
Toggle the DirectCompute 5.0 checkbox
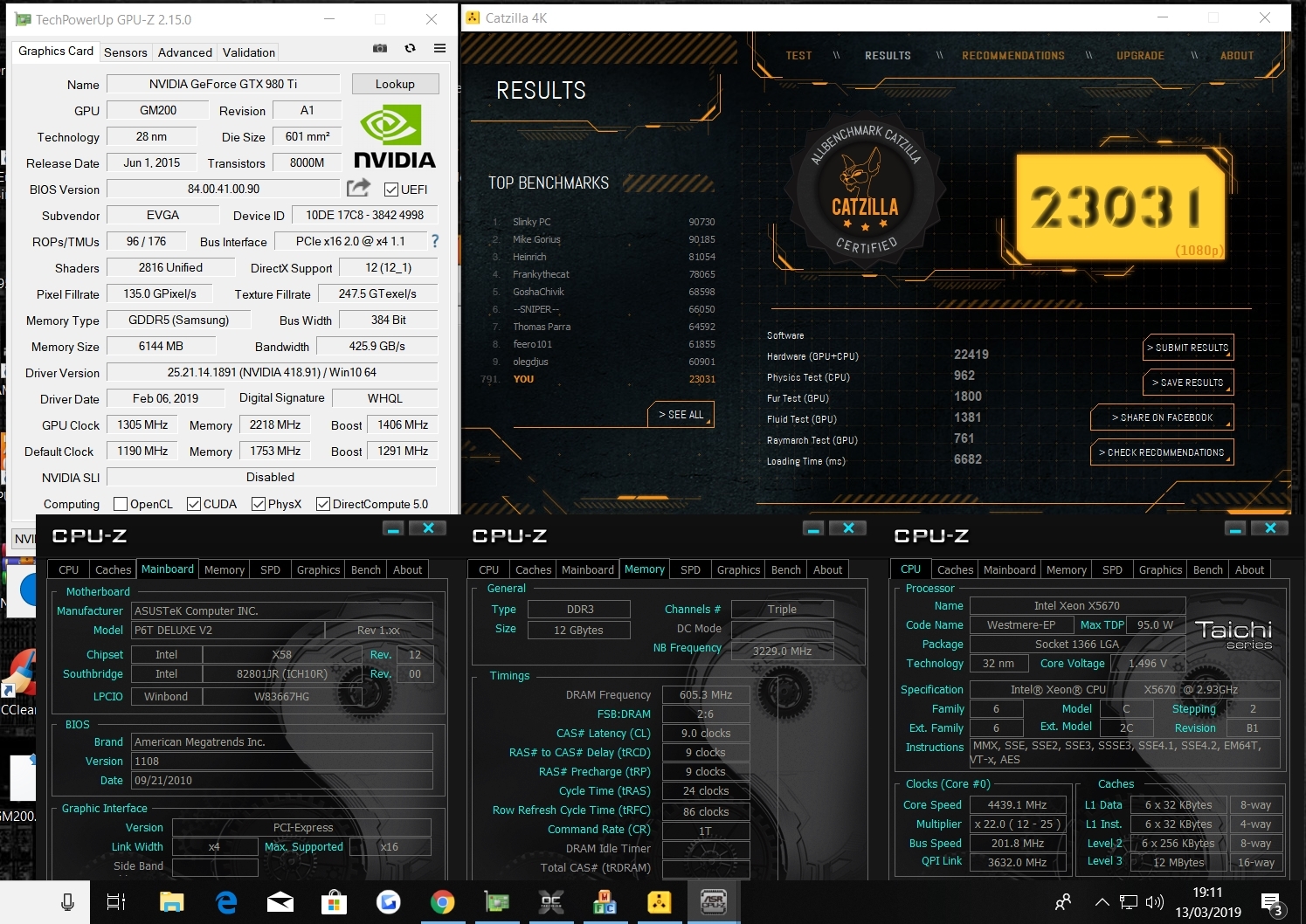pos(323,504)
